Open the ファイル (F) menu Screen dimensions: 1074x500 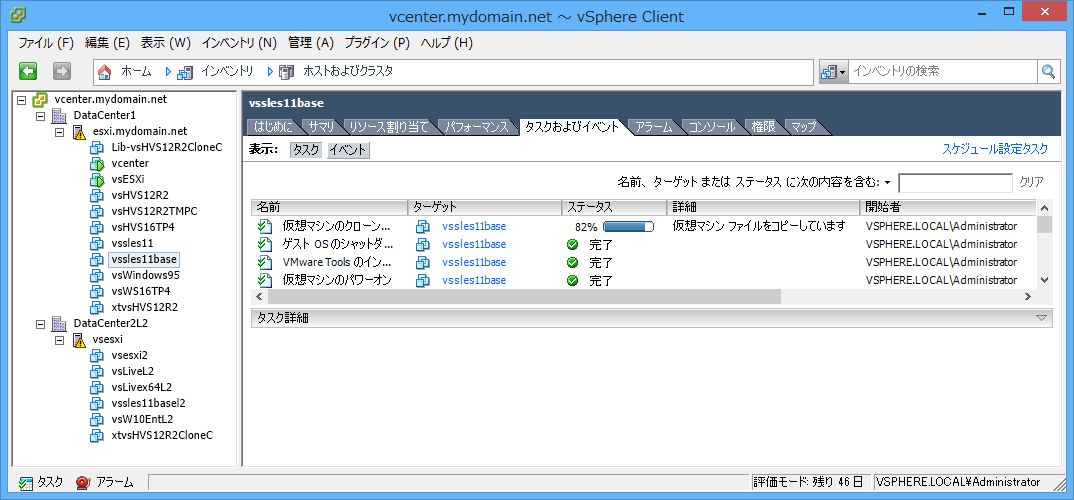point(45,43)
